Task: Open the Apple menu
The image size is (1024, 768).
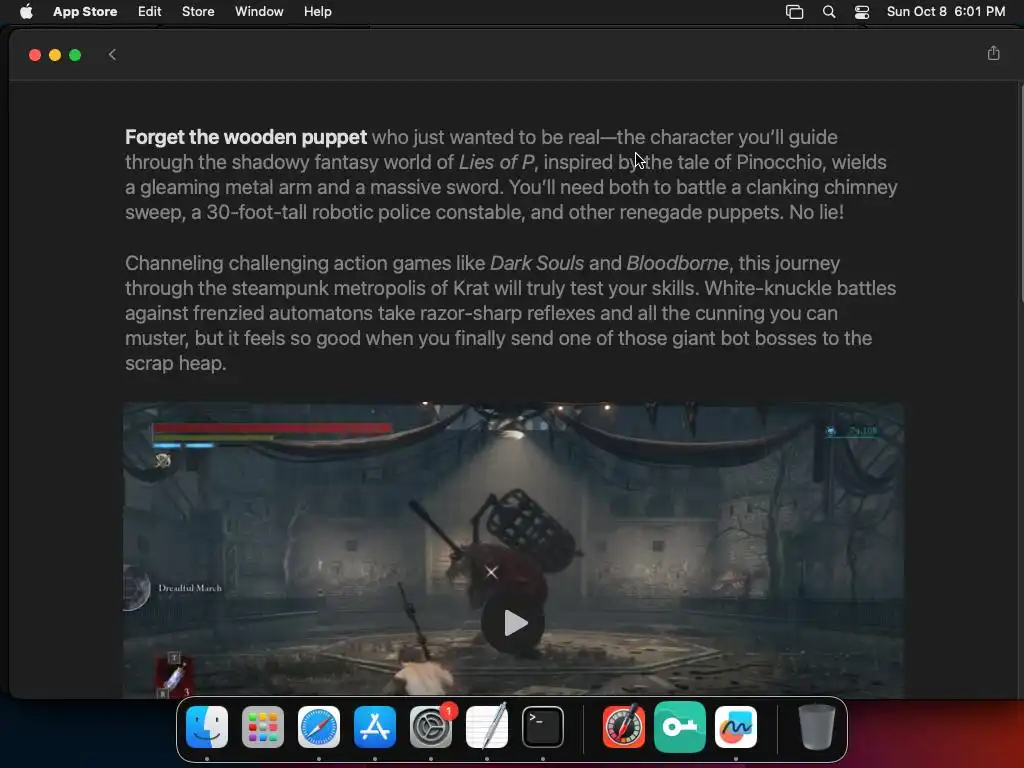Action: (26, 12)
